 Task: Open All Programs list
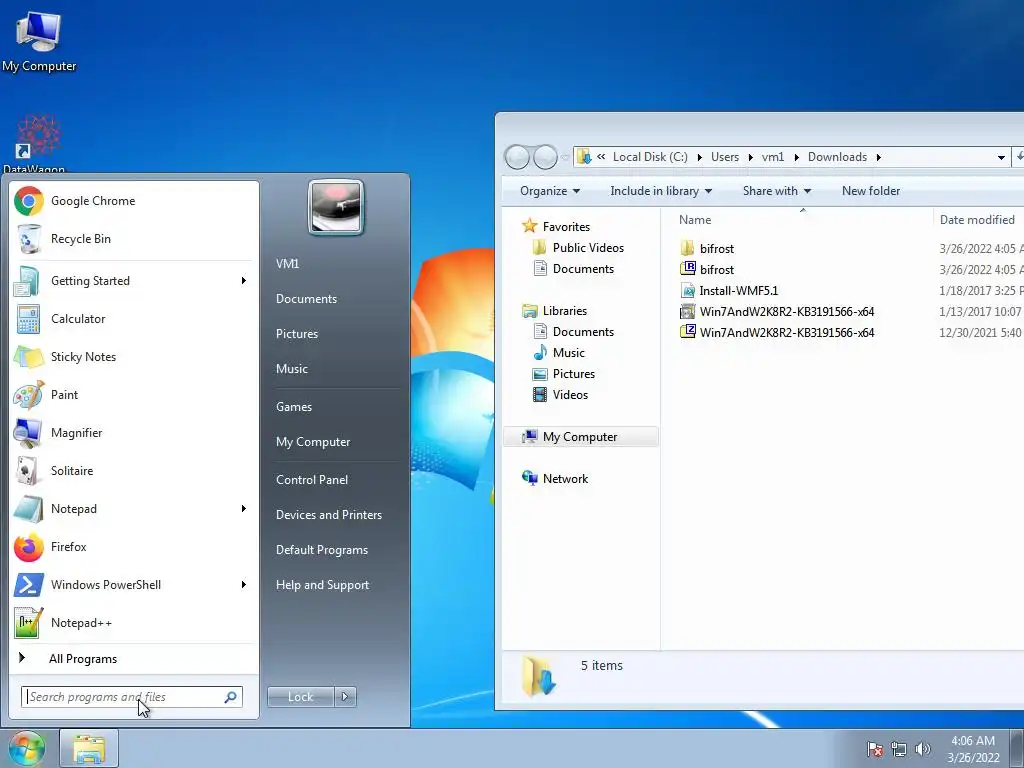pyautogui.click(x=83, y=659)
